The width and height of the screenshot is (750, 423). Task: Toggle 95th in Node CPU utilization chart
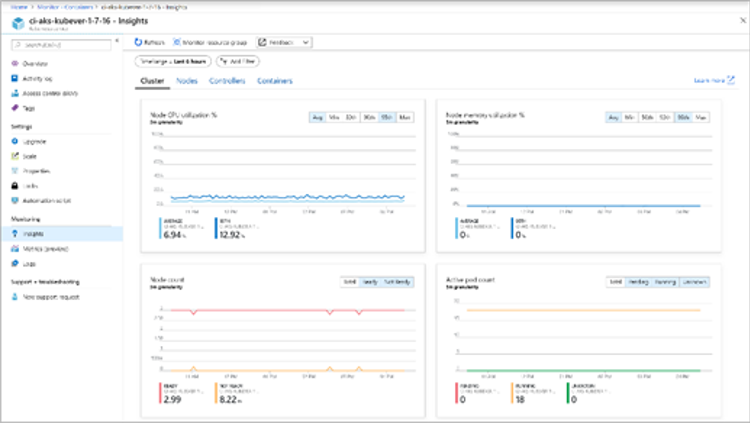click(x=386, y=117)
